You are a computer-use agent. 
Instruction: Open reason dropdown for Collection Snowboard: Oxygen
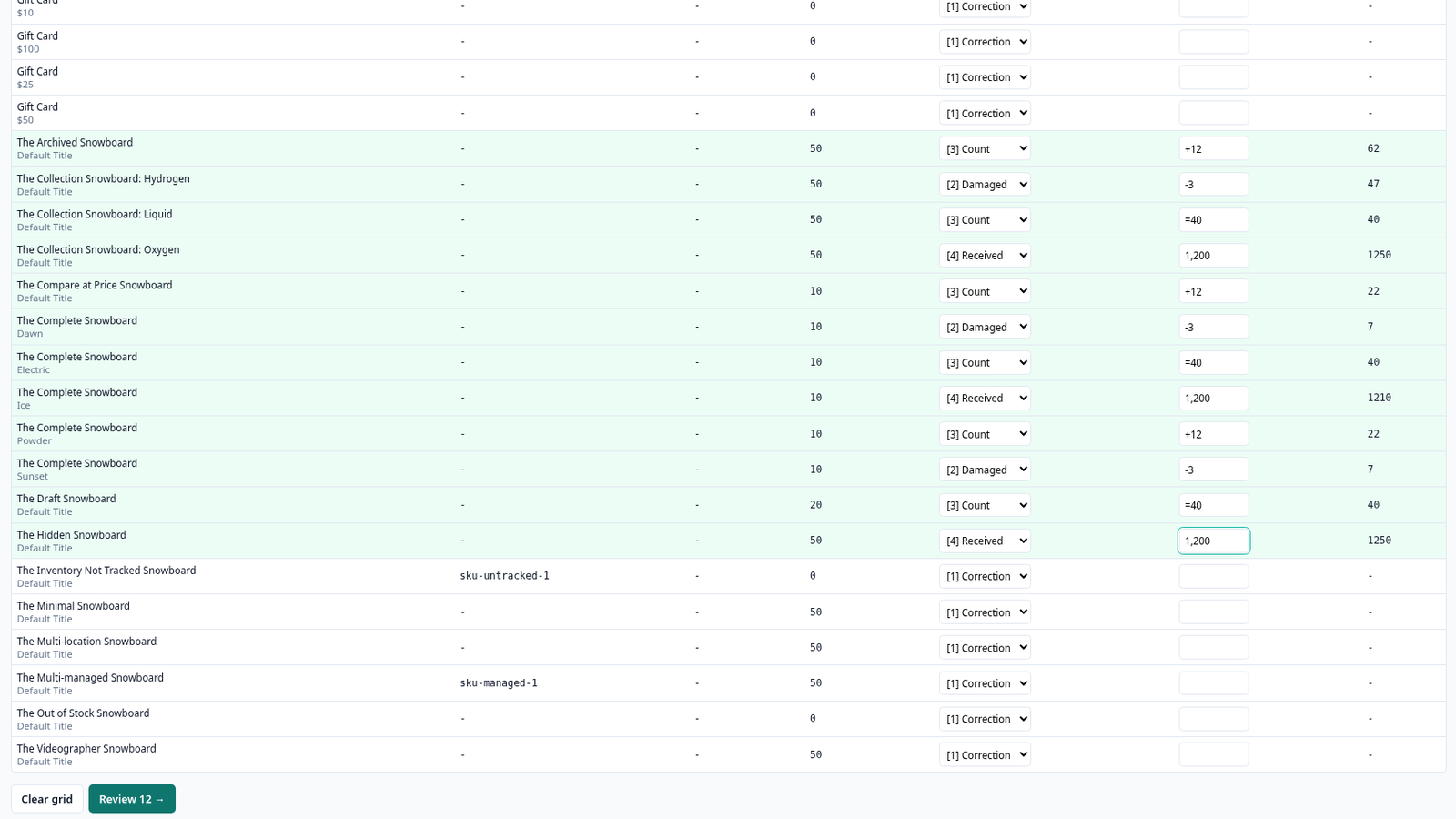pyautogui.click(x=985, y=256)
